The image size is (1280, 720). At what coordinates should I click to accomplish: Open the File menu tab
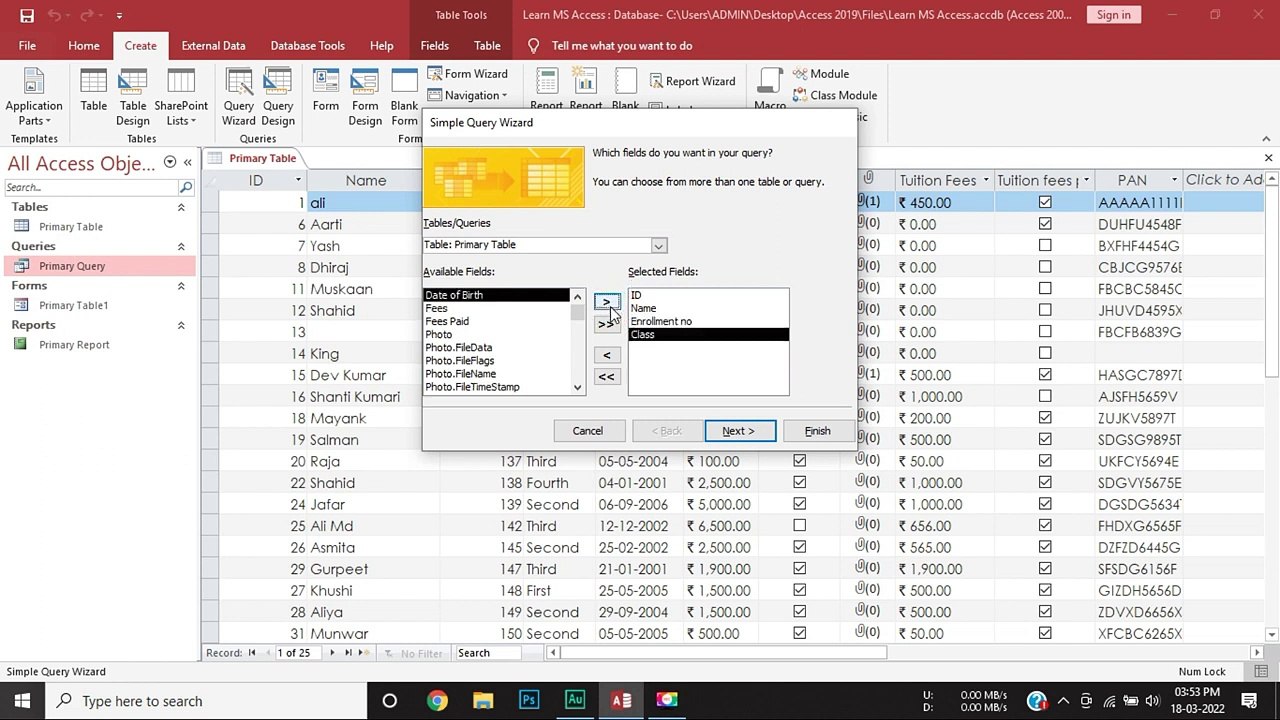[27, 46]
